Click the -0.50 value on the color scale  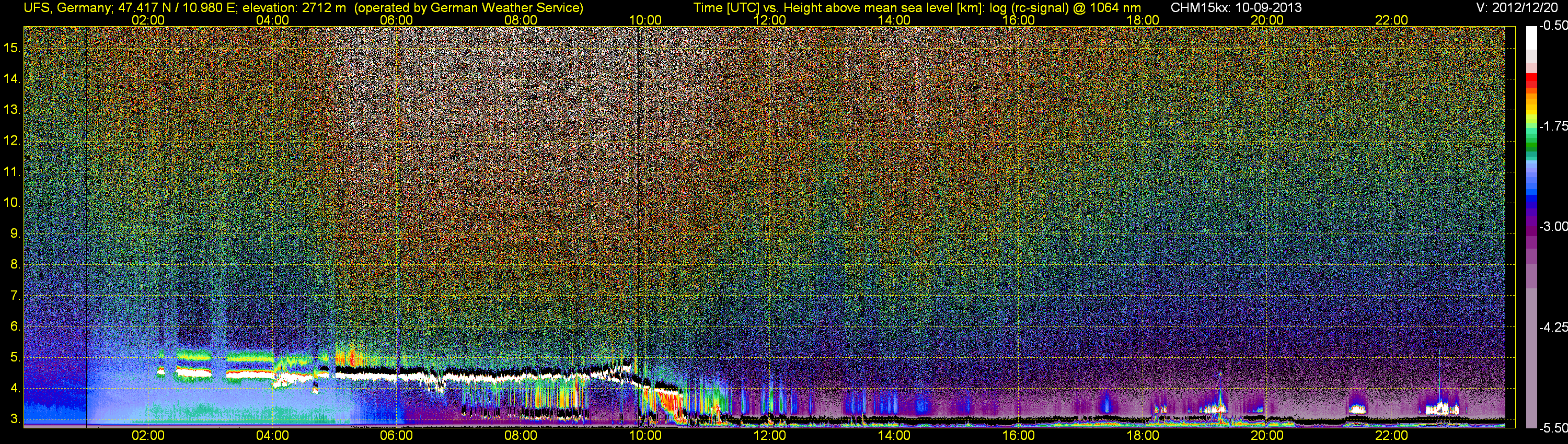(1553, 26)
